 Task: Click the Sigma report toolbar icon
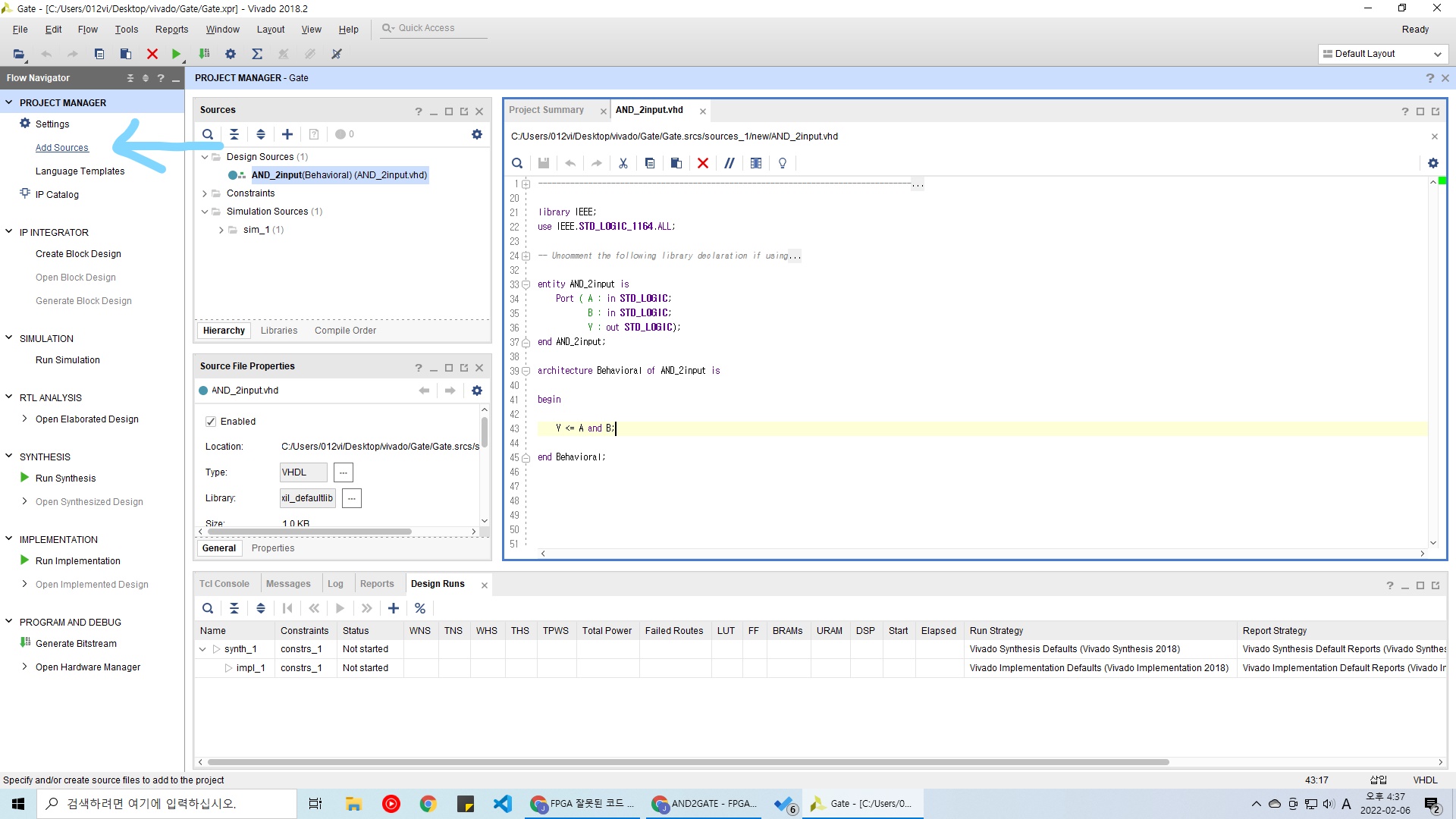pyautogui.click(x=257, y=54)
